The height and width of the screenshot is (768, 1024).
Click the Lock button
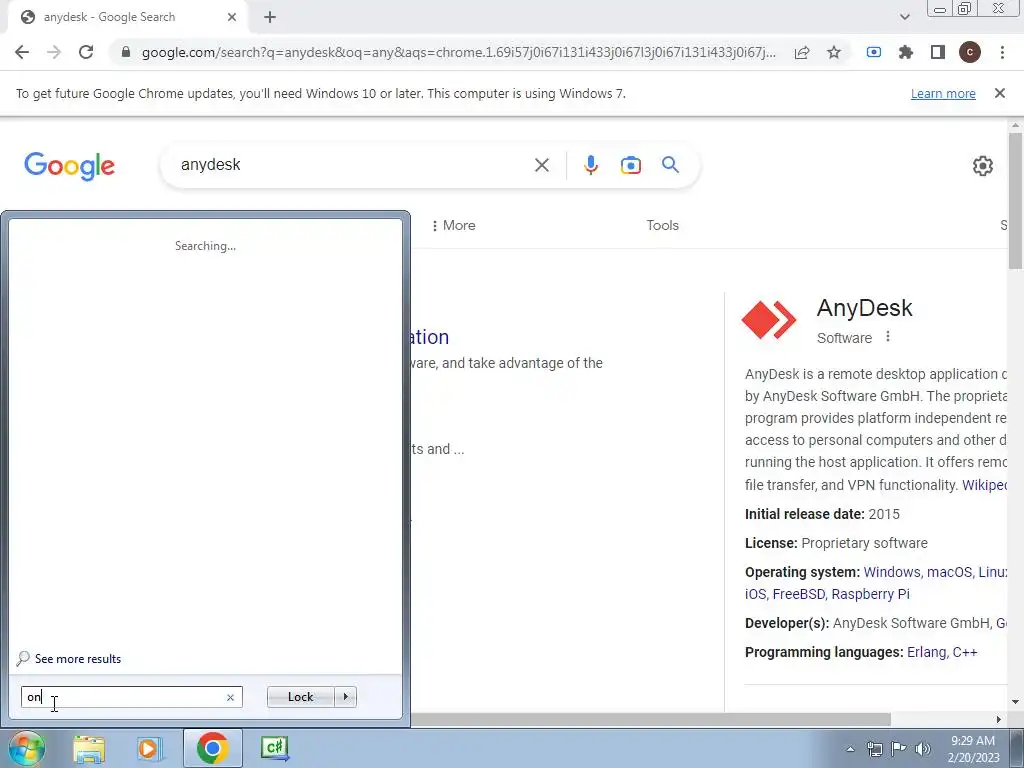(x=300, y=697)
